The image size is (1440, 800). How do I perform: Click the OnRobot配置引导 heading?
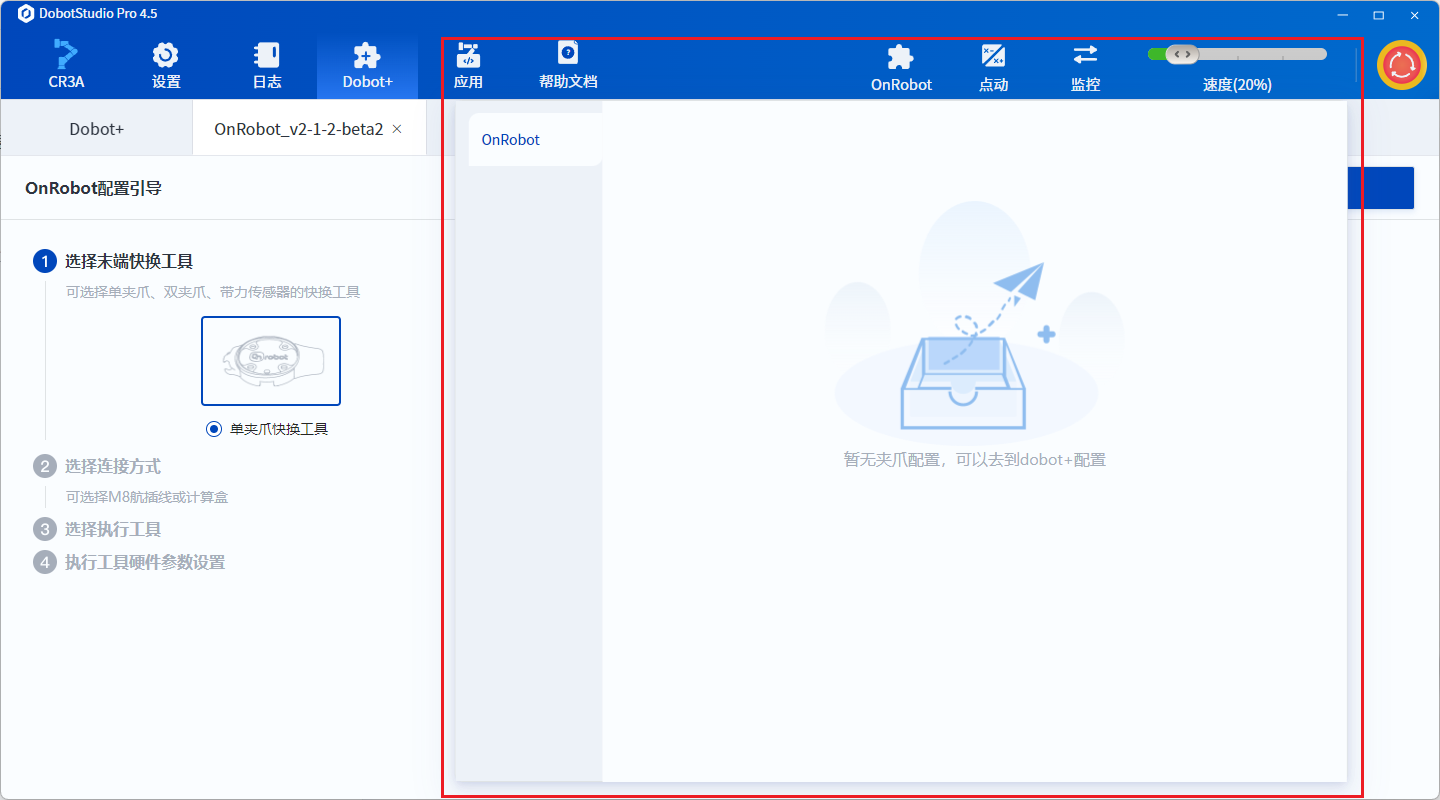coord(94,188)
